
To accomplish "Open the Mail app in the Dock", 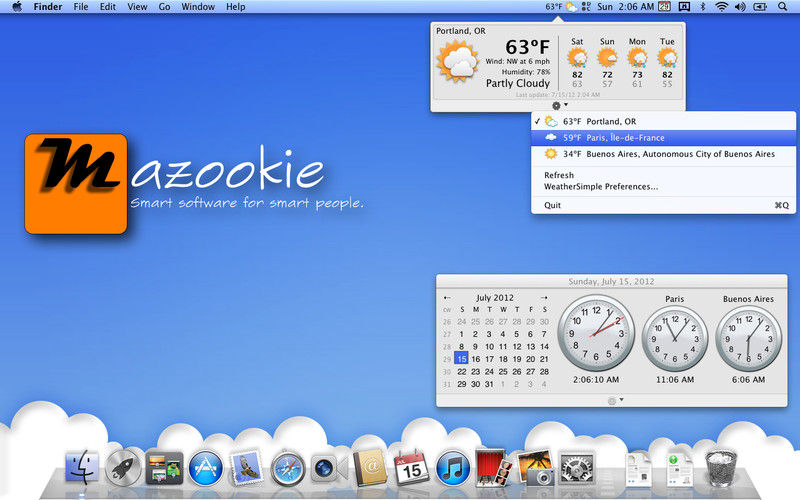I will coord(247,467).
